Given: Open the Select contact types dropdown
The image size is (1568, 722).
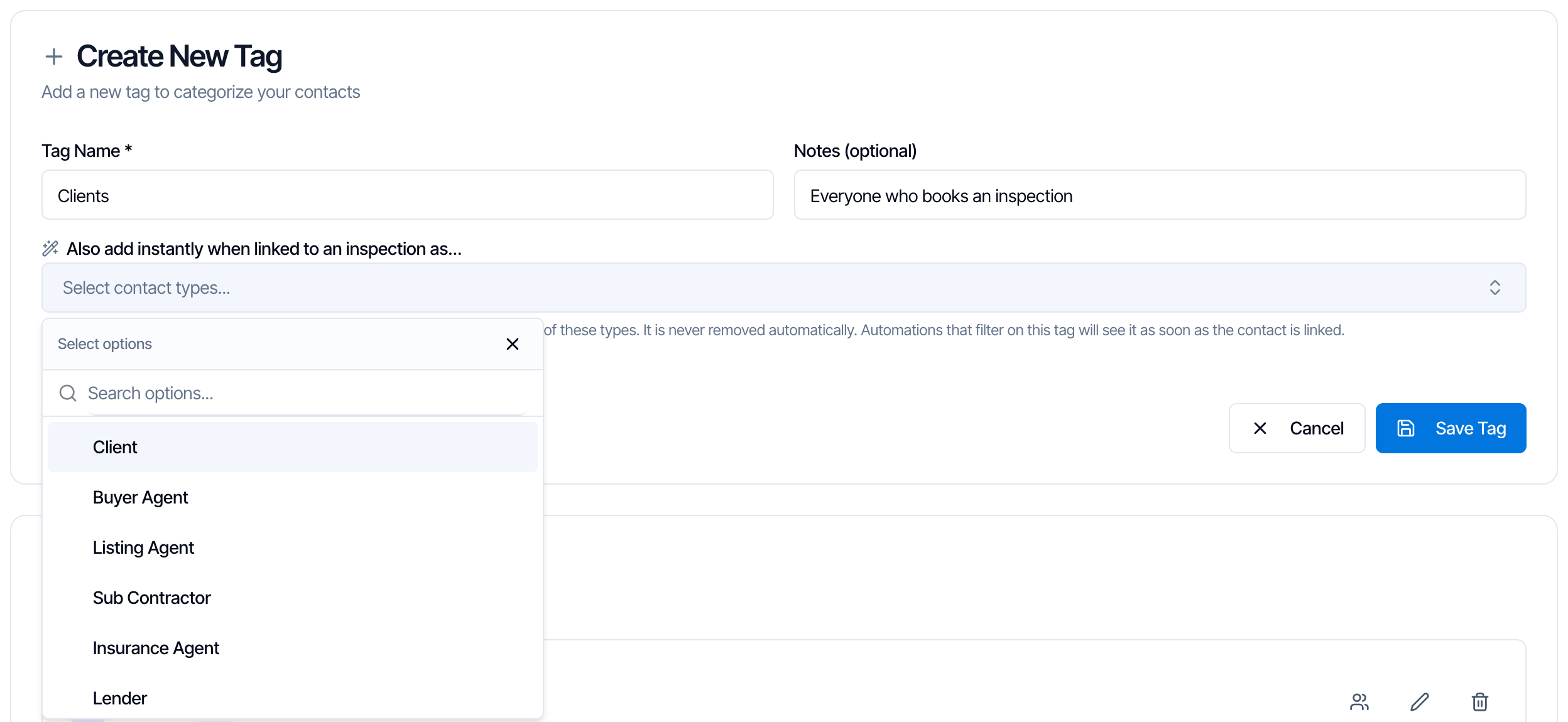Looking at the screenshot, I should [784, 288].
